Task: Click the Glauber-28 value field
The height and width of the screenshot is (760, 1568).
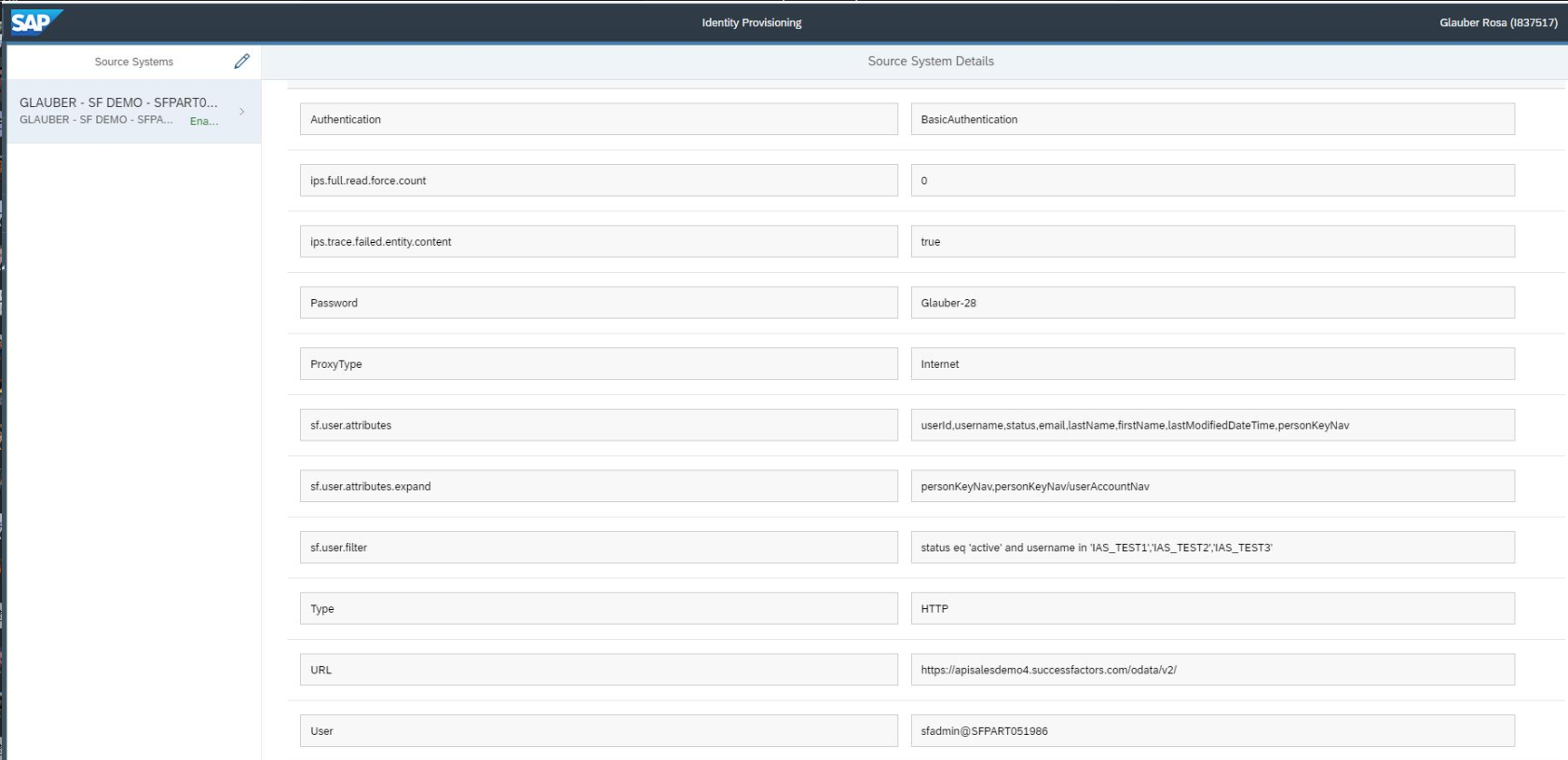Action: coord(1213,303)
